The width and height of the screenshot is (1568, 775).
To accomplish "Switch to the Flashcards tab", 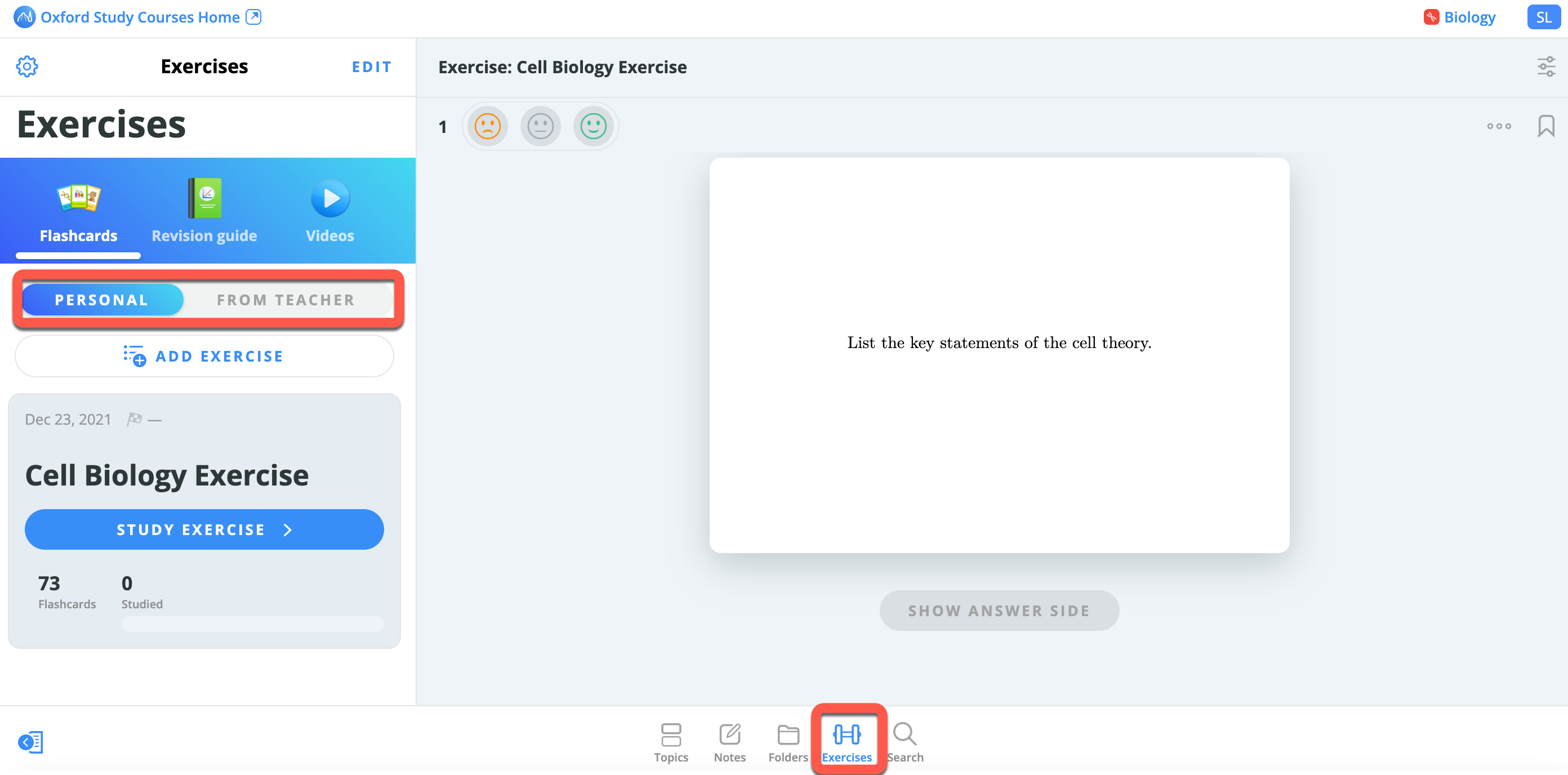I will (78, 211).
